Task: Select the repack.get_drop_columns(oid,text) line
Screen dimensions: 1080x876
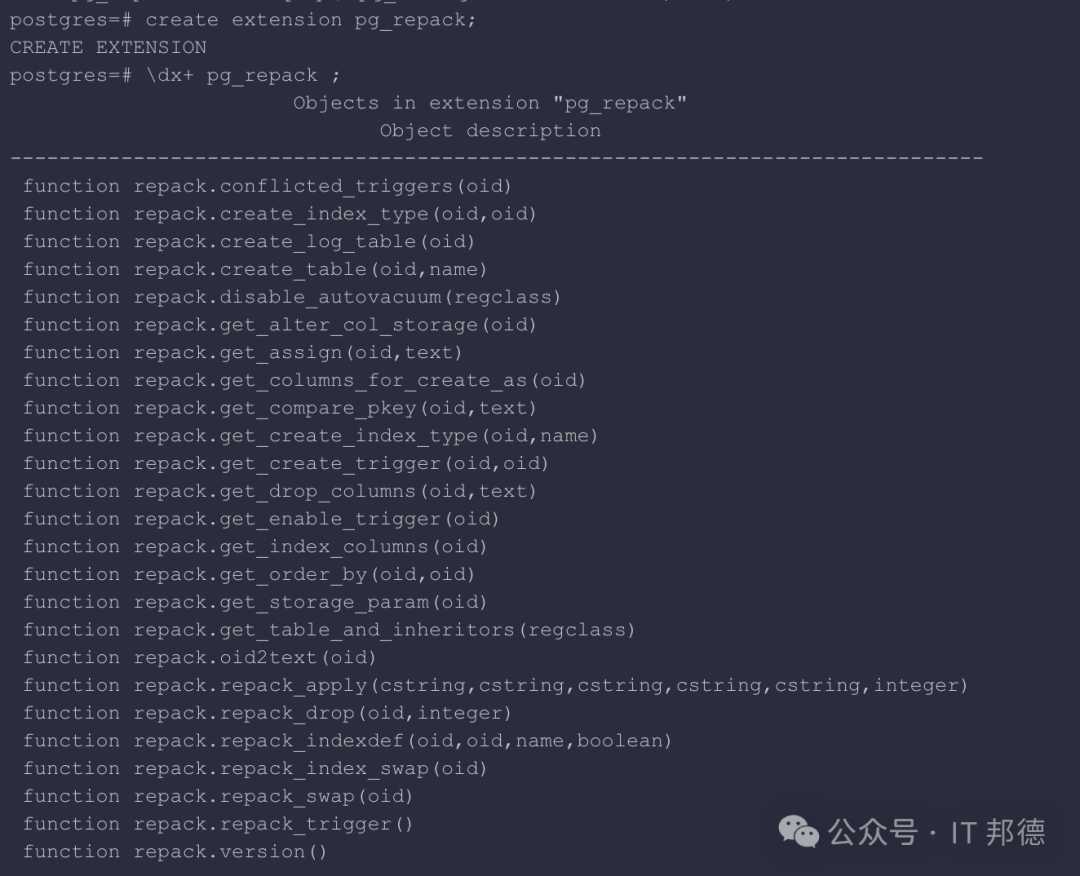Action: click(x=280, y=491)
